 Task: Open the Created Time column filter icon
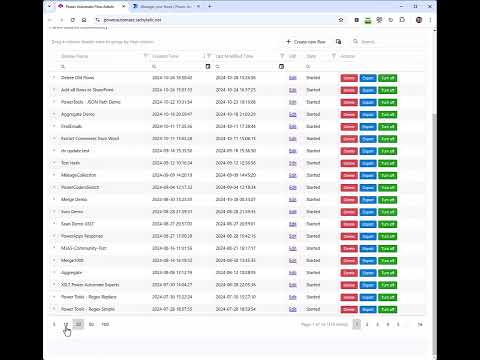tap(209, 56)
